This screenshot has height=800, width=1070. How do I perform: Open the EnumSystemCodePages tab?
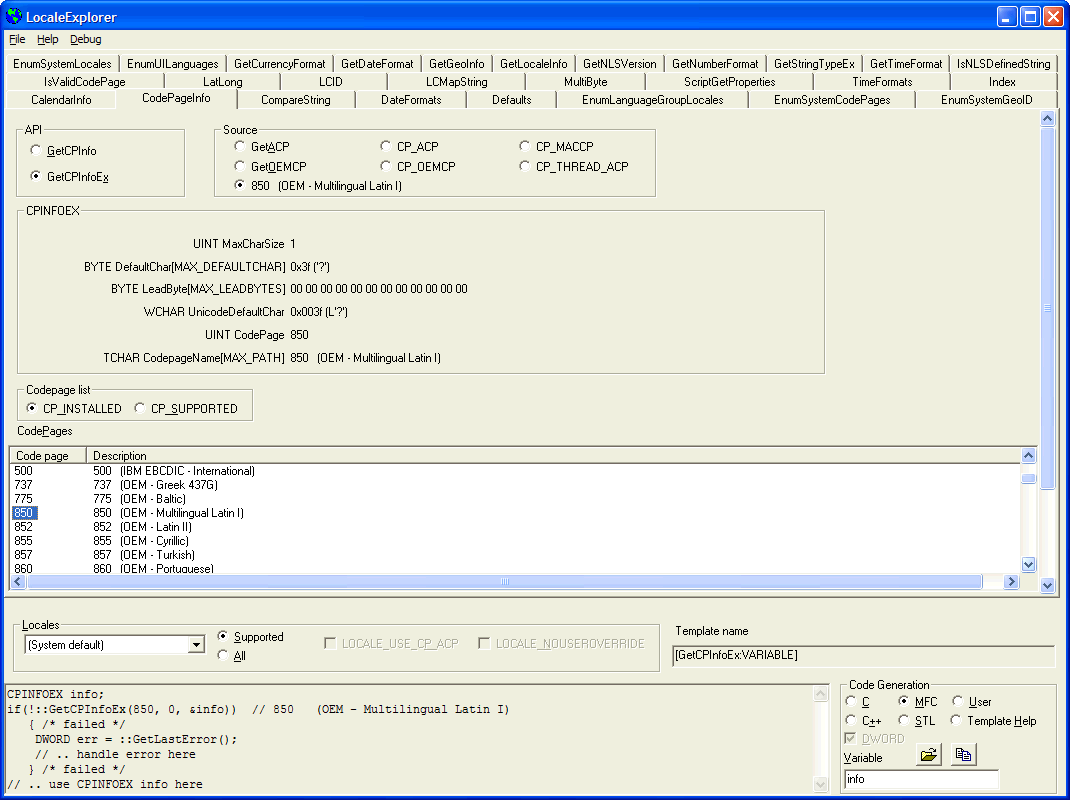(x=832, y=100)
